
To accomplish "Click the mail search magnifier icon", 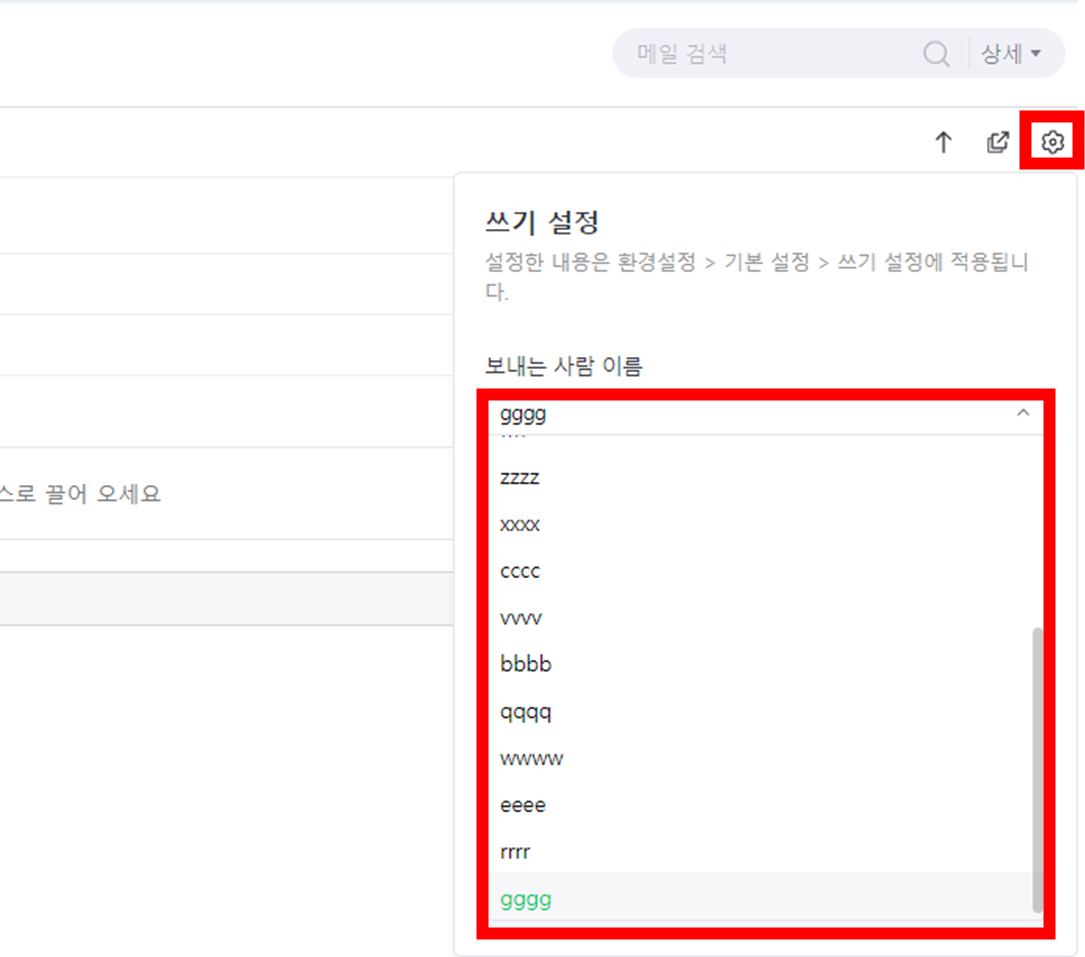I will 936,54.
